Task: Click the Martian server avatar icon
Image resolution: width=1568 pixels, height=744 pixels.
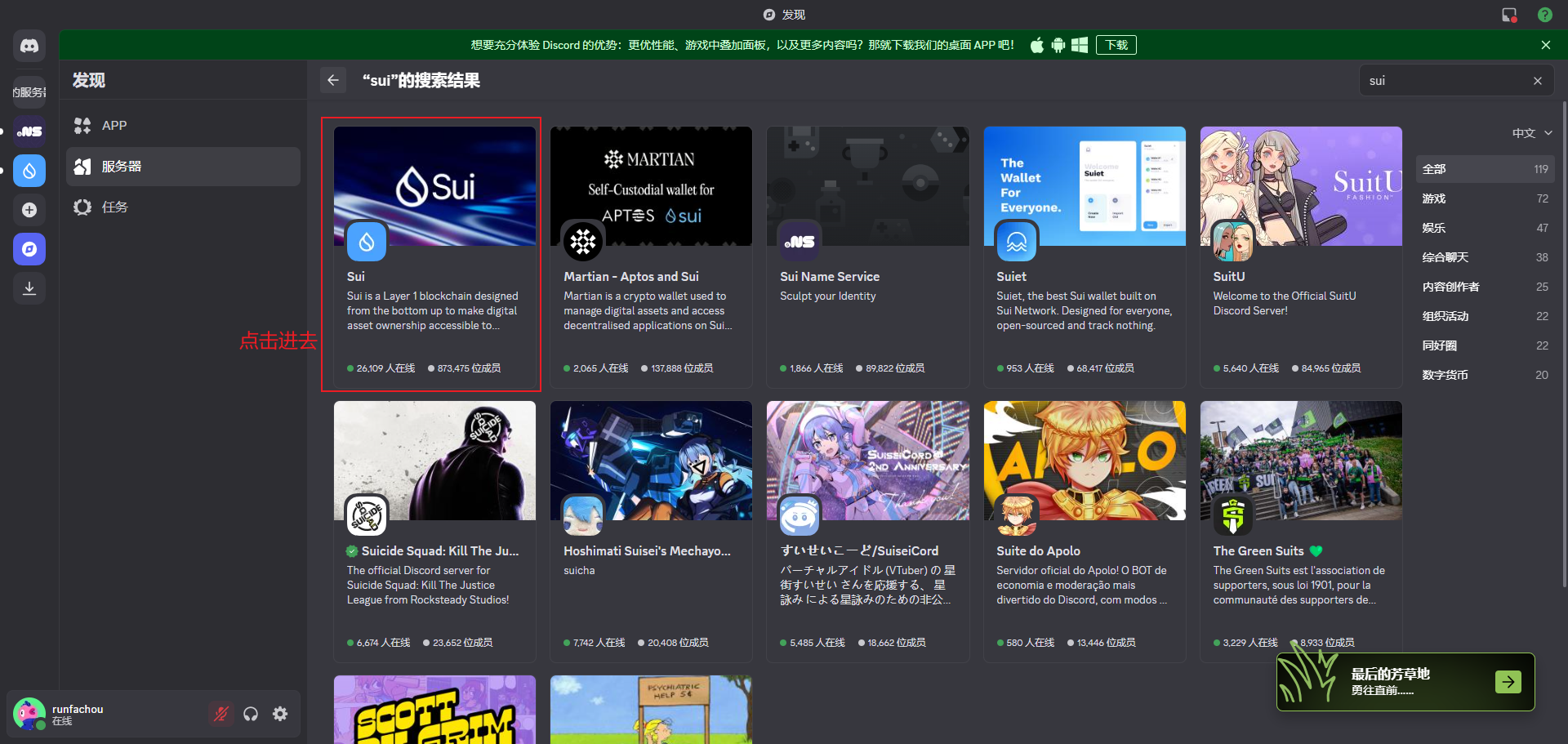Action: 583,242
